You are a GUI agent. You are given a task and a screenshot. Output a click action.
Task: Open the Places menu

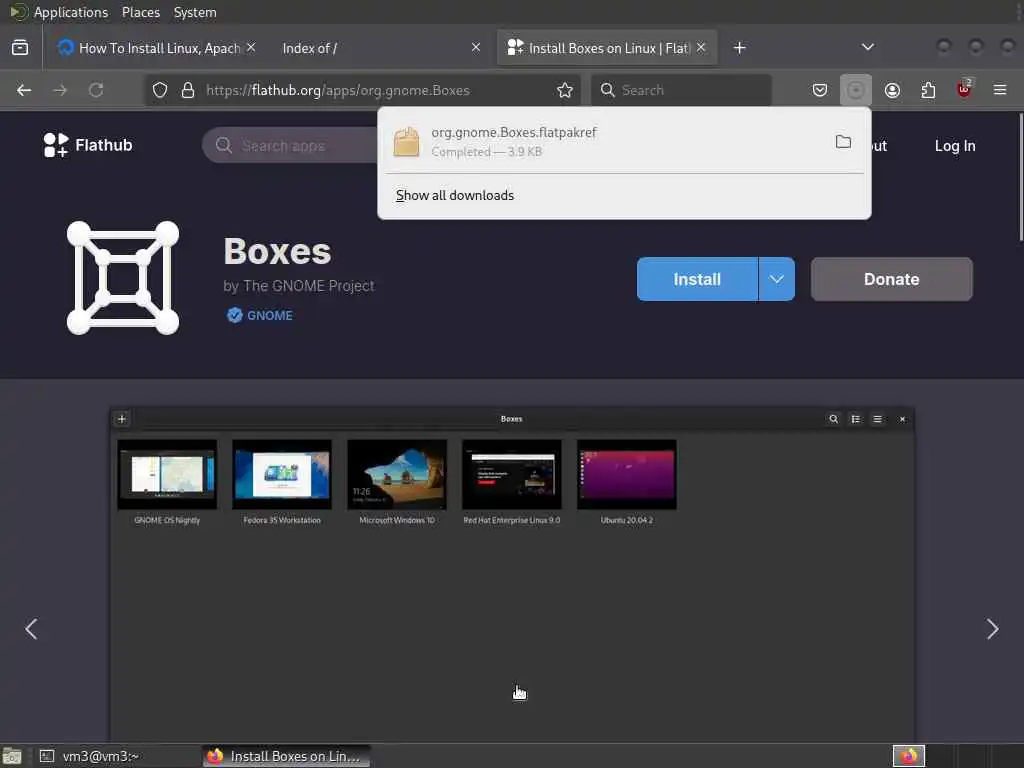coord(140,12)
